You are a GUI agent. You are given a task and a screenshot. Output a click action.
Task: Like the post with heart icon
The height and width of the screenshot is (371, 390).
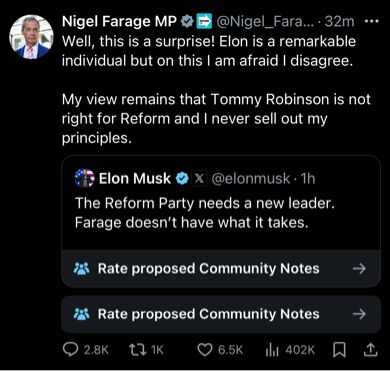204,350
